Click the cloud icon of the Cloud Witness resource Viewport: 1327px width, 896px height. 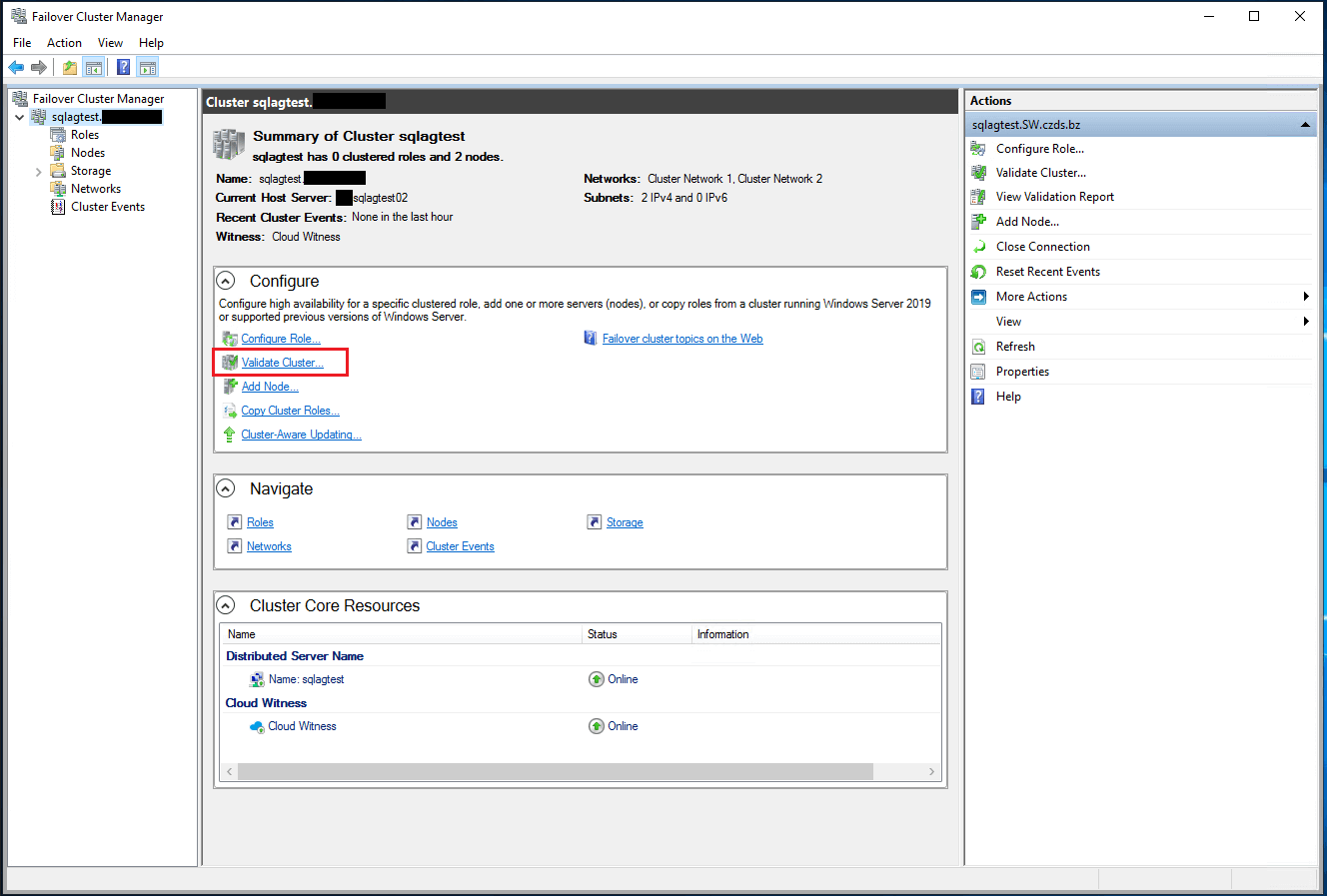click(257, 726)
